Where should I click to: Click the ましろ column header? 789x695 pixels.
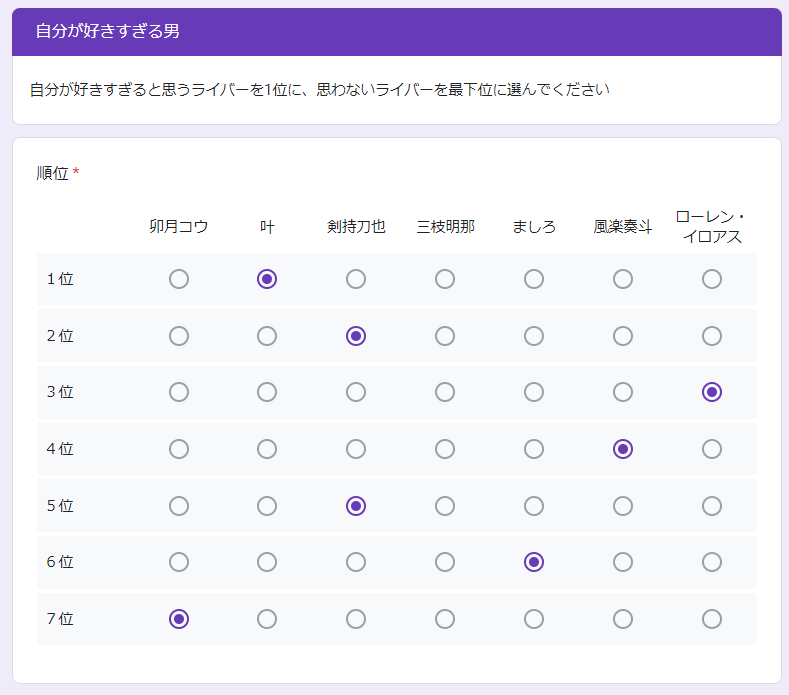(534, 226)
